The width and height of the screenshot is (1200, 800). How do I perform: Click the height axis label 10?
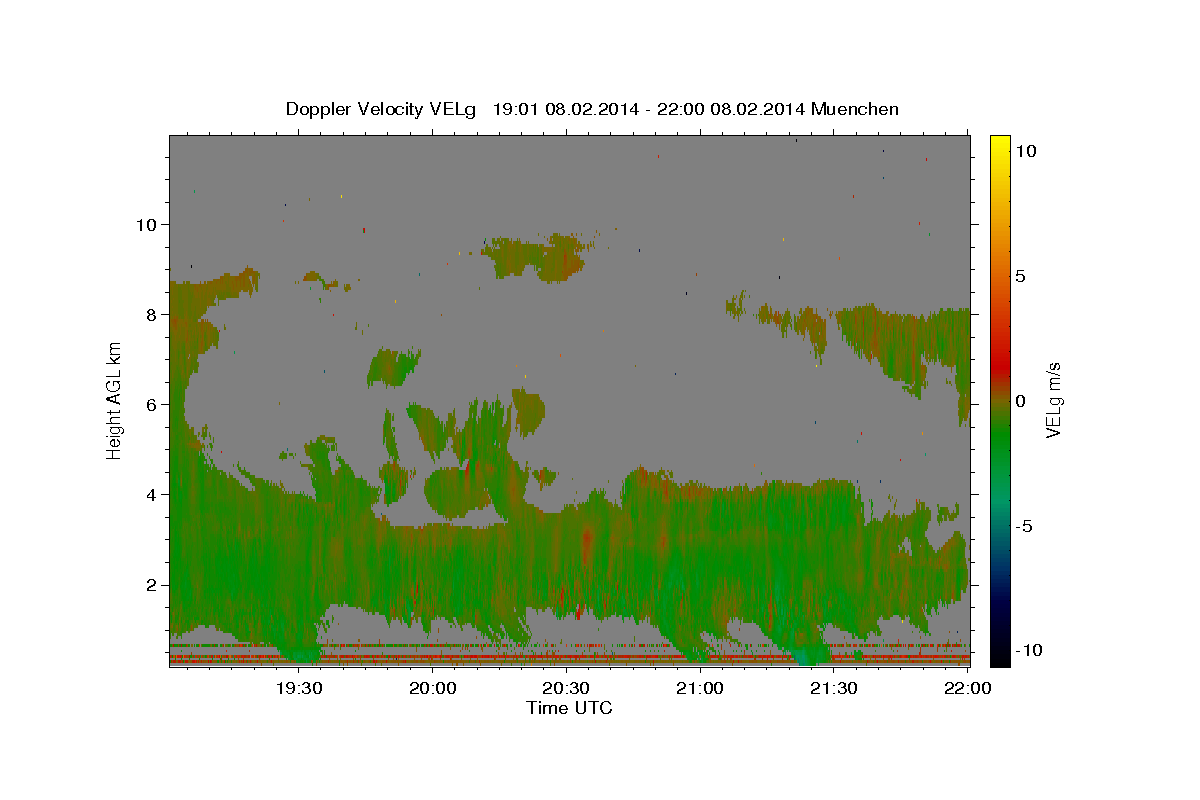(147, 224)
